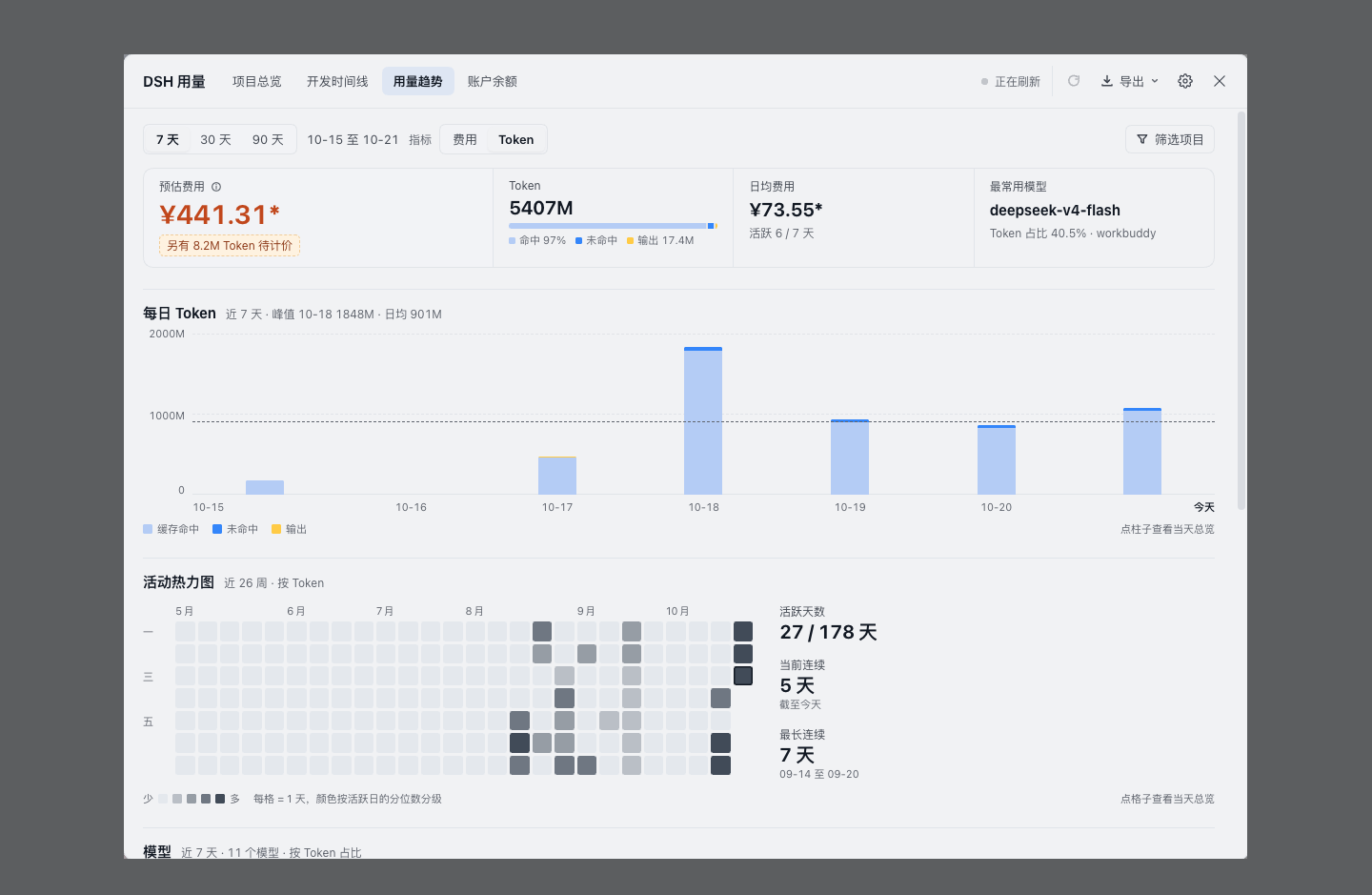Click the 输出 17.4M legend text
The width and height of the screenshot is (1372, 895).
coord(665,240)
